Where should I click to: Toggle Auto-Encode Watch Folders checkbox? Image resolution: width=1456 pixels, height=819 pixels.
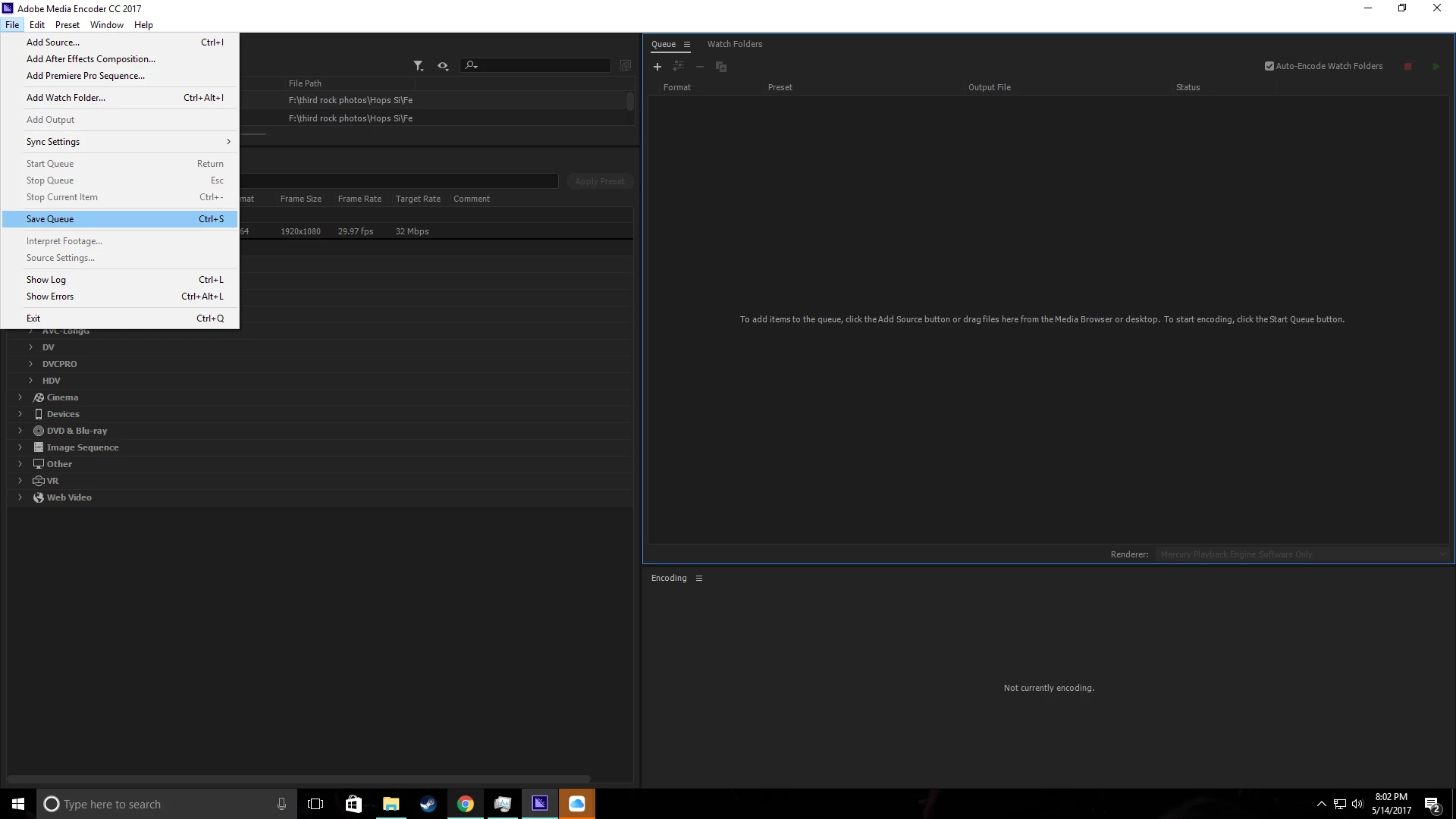(x=1269, y=66)
